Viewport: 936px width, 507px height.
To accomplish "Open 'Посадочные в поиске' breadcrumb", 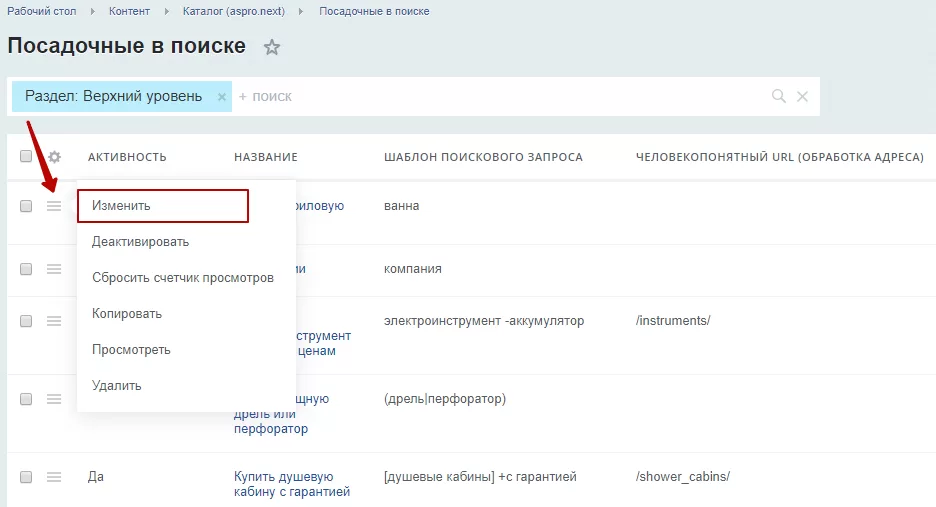I will [374, 11].
